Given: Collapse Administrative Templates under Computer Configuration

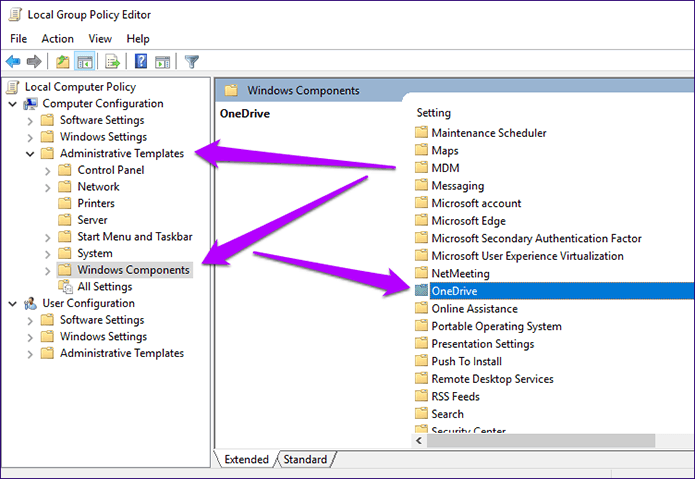Looking at the screenshot, I should tap(30, 154).
